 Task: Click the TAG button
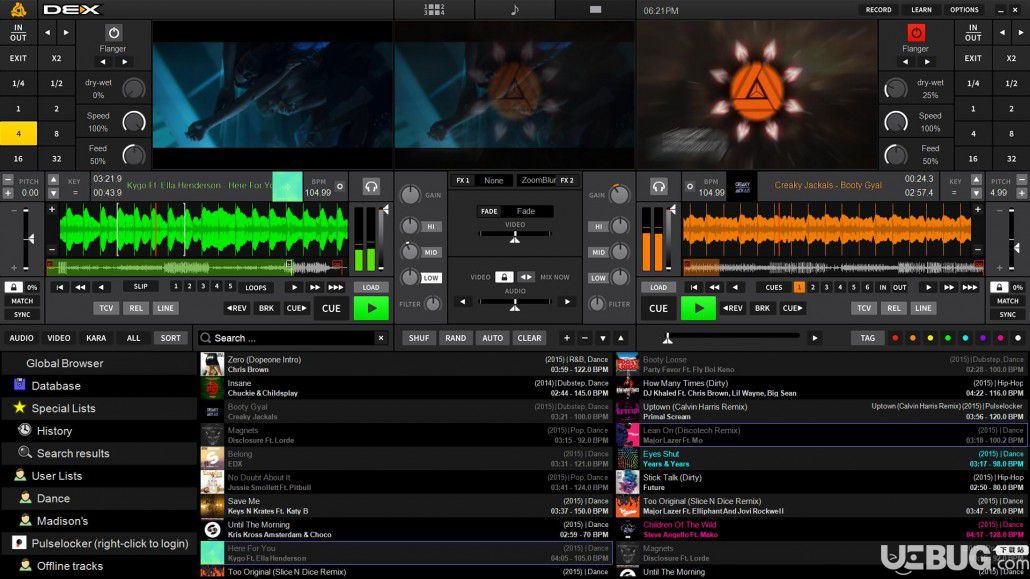pos(868,338)
